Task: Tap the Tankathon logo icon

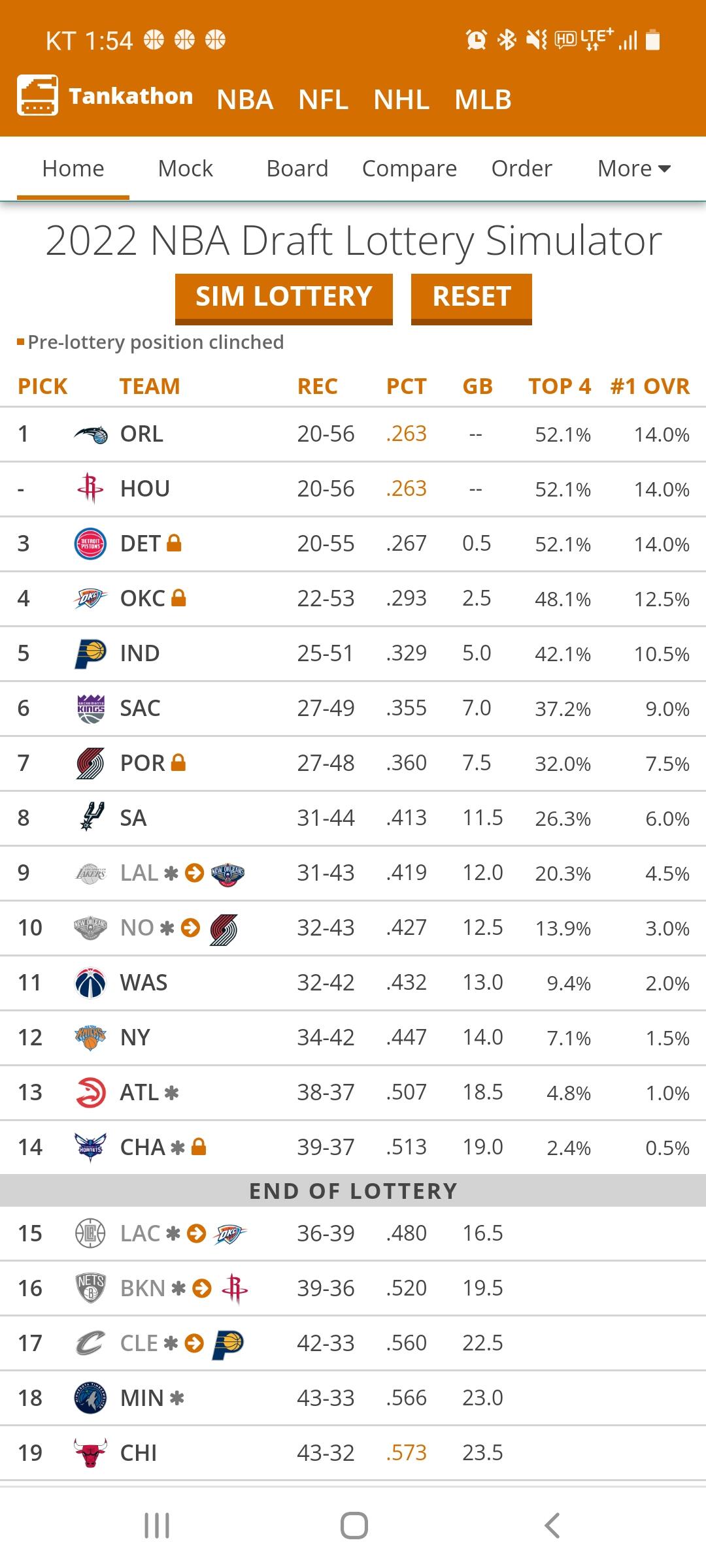Action: click(x=38, y=95)
